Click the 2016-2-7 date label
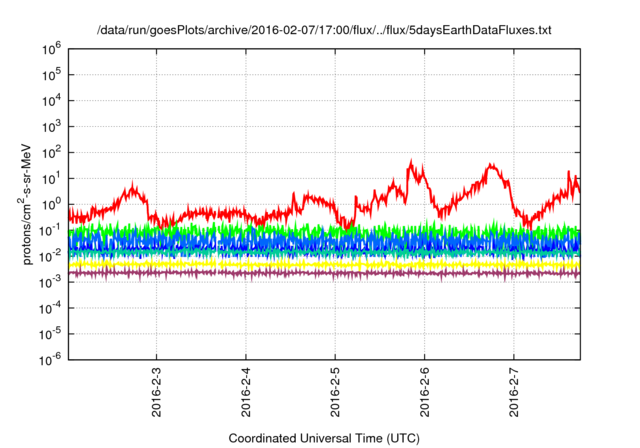This screenshot has width=640, height=448. [x=513, y=392]
